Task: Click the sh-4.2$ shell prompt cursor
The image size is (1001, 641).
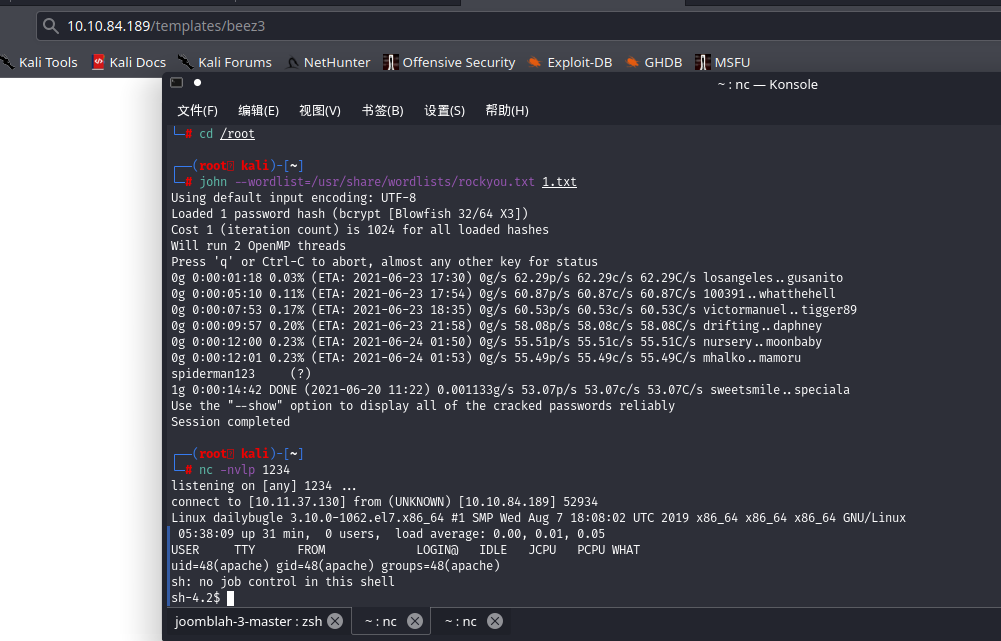Action: click(230, 598)
